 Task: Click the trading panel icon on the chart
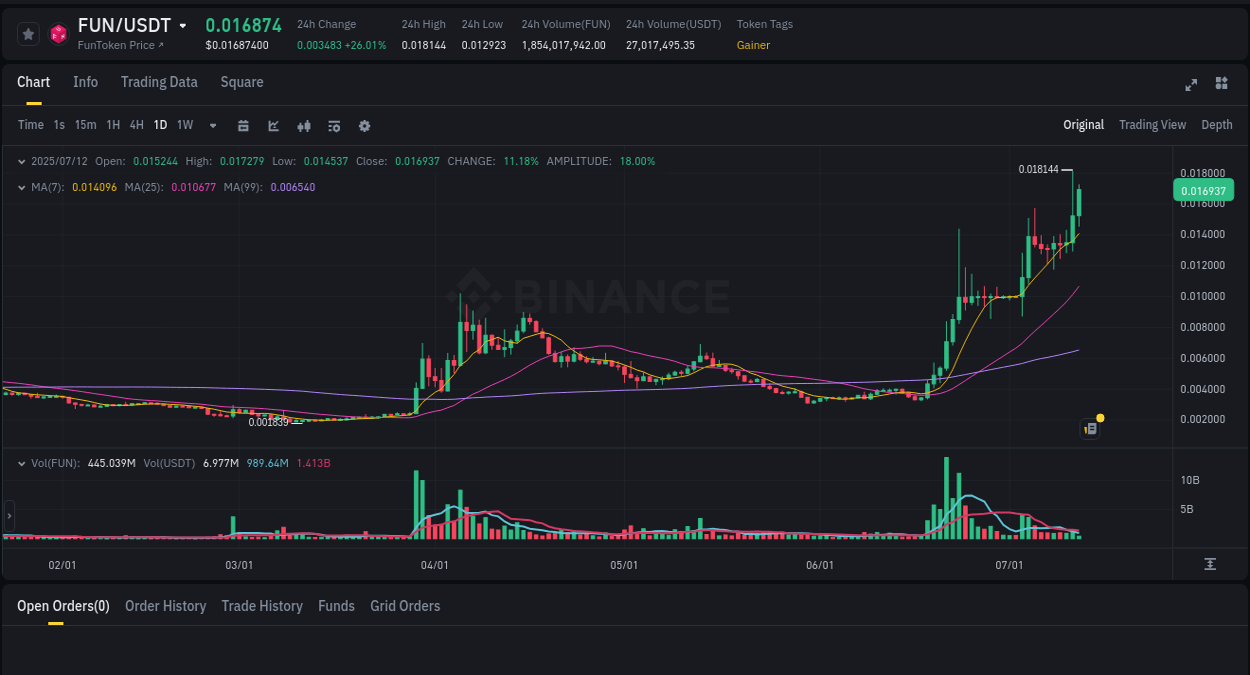point(1089,428)
